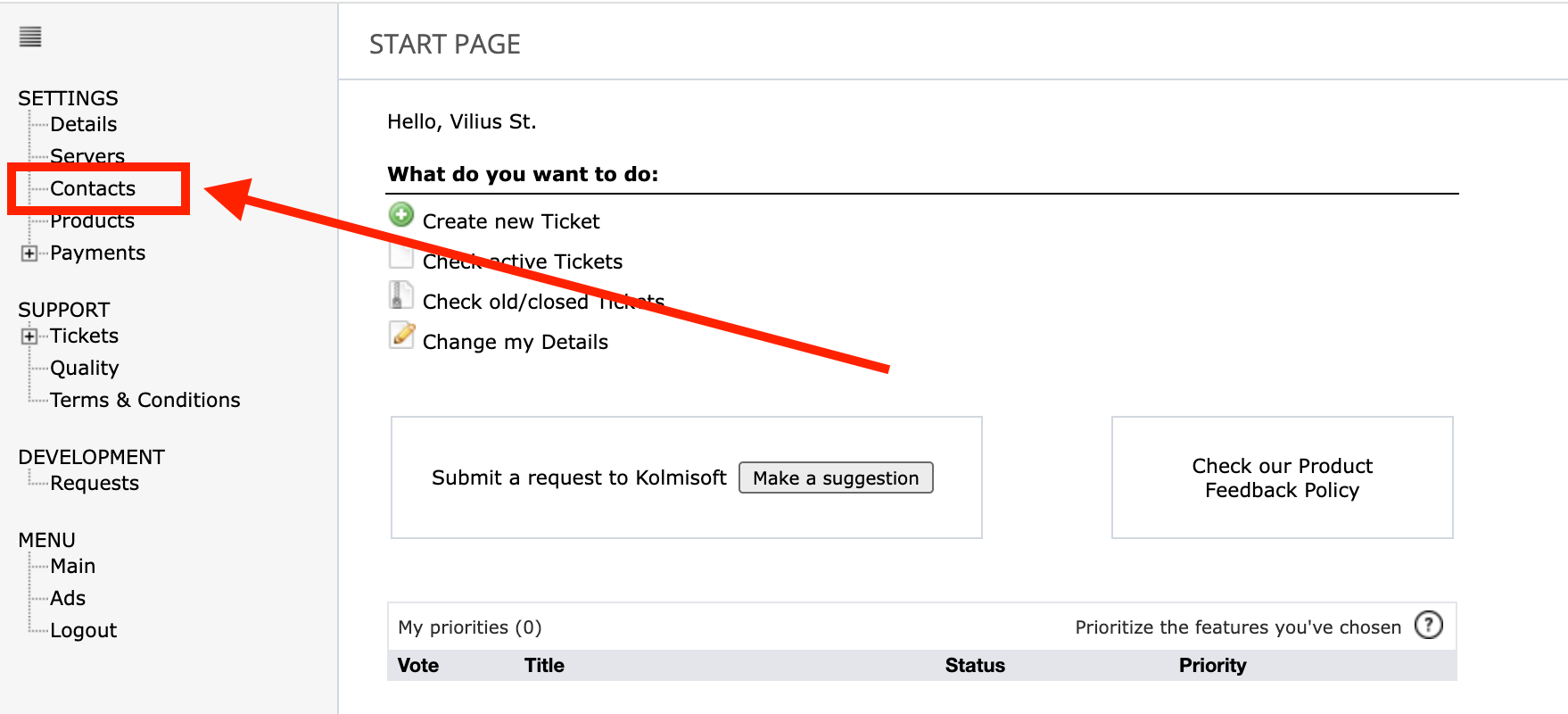Screen dimensions: 1568x714
Task: Click the old/closed Tickets archive icon
Action: tap(401, 295)
